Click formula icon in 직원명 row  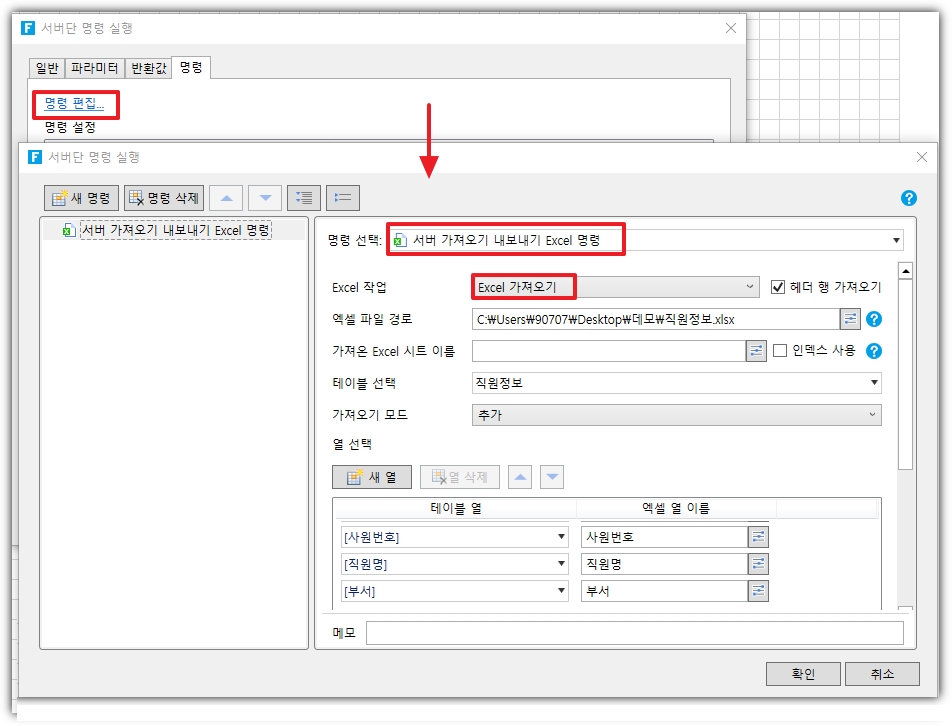[x=758, y=564]
